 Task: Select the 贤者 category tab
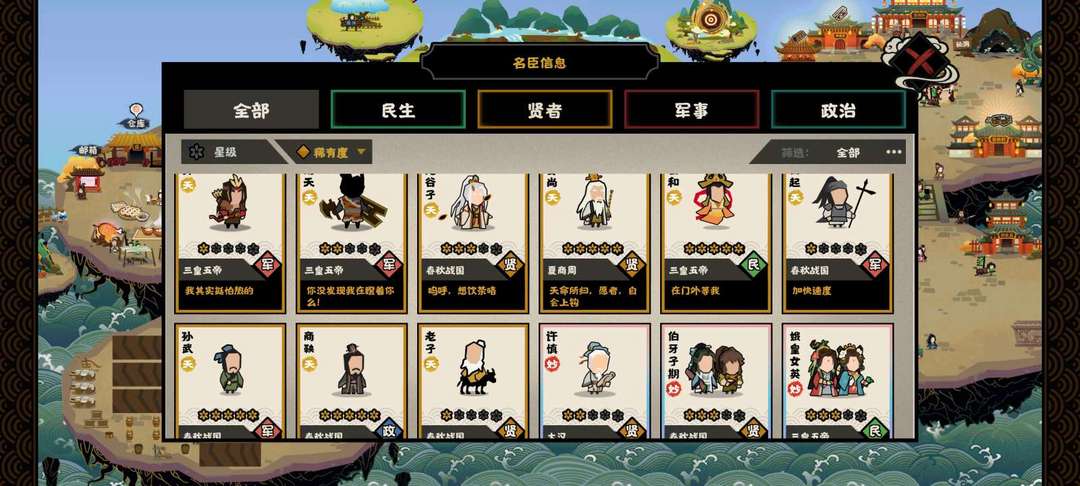[545, 109]
